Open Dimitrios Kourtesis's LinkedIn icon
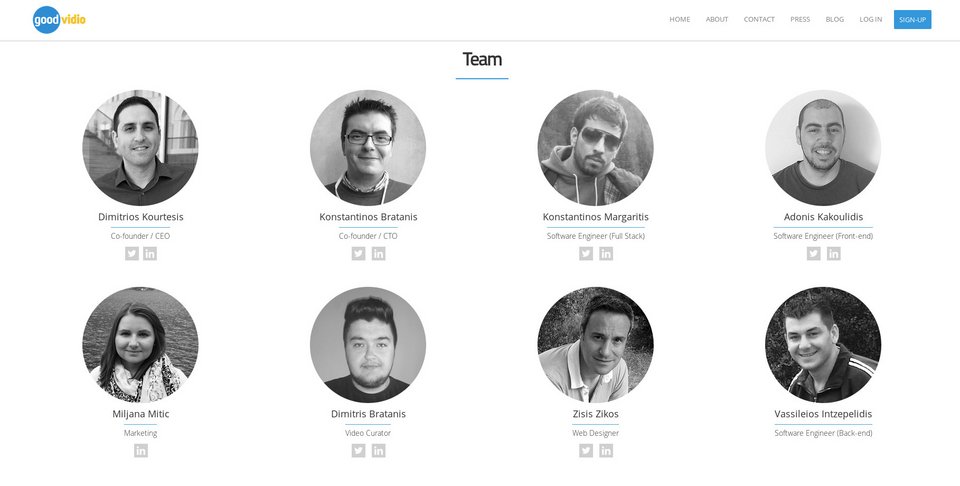 (x=150, y=253)
